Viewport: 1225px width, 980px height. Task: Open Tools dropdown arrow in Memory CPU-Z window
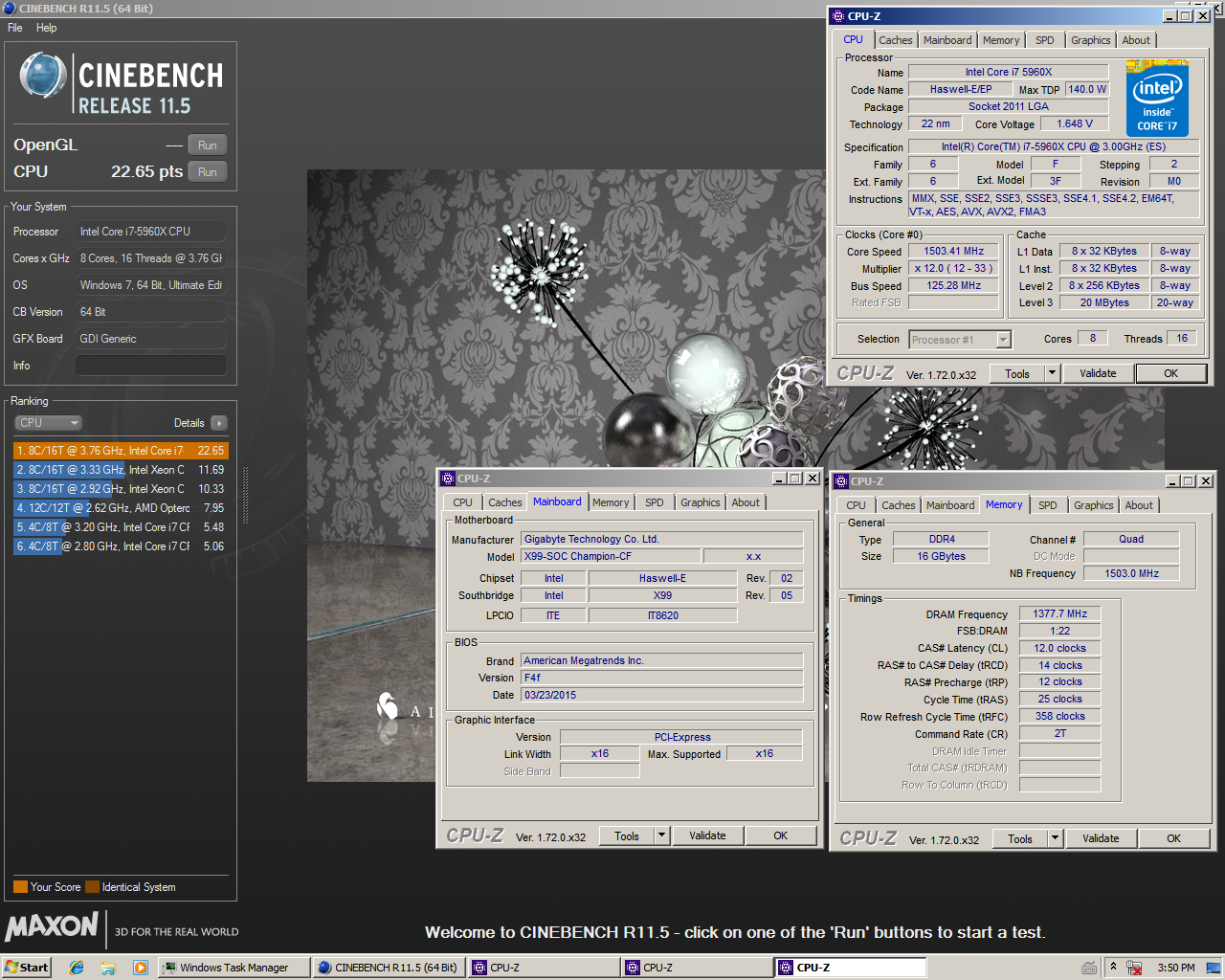(1056, 838)
